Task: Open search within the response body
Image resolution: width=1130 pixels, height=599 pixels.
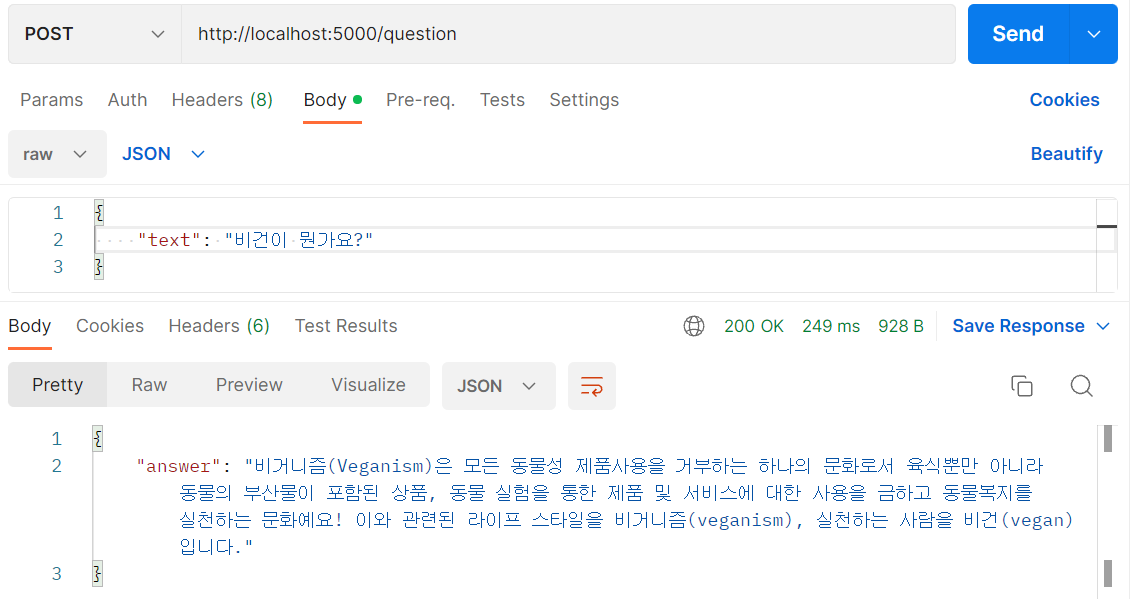Action: pyautogui.click(x=1081, y=386)
